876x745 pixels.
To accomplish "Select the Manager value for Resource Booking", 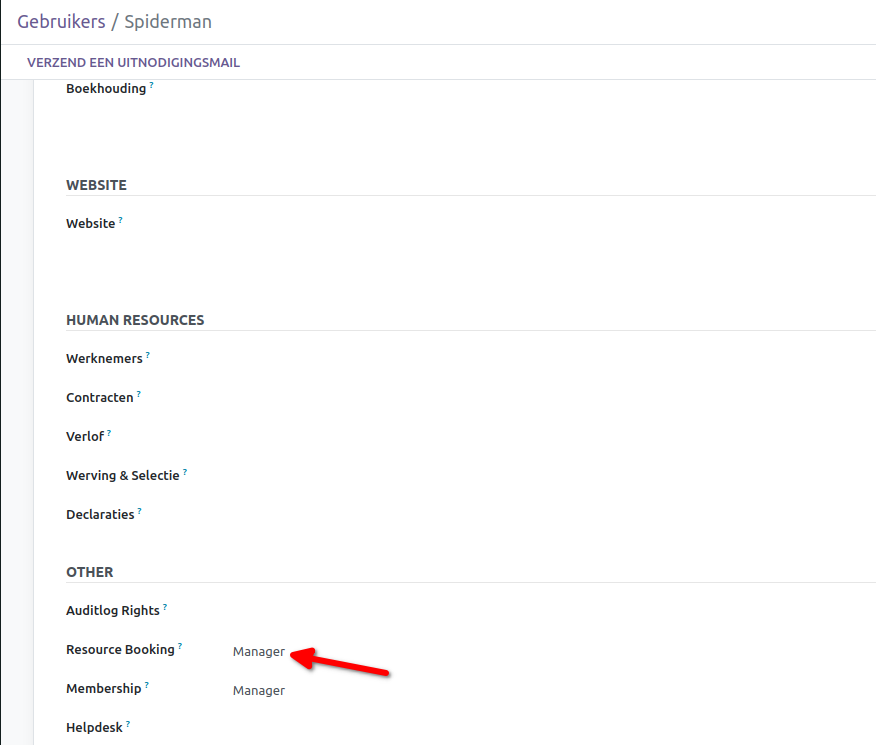I will tap(259, 652).
